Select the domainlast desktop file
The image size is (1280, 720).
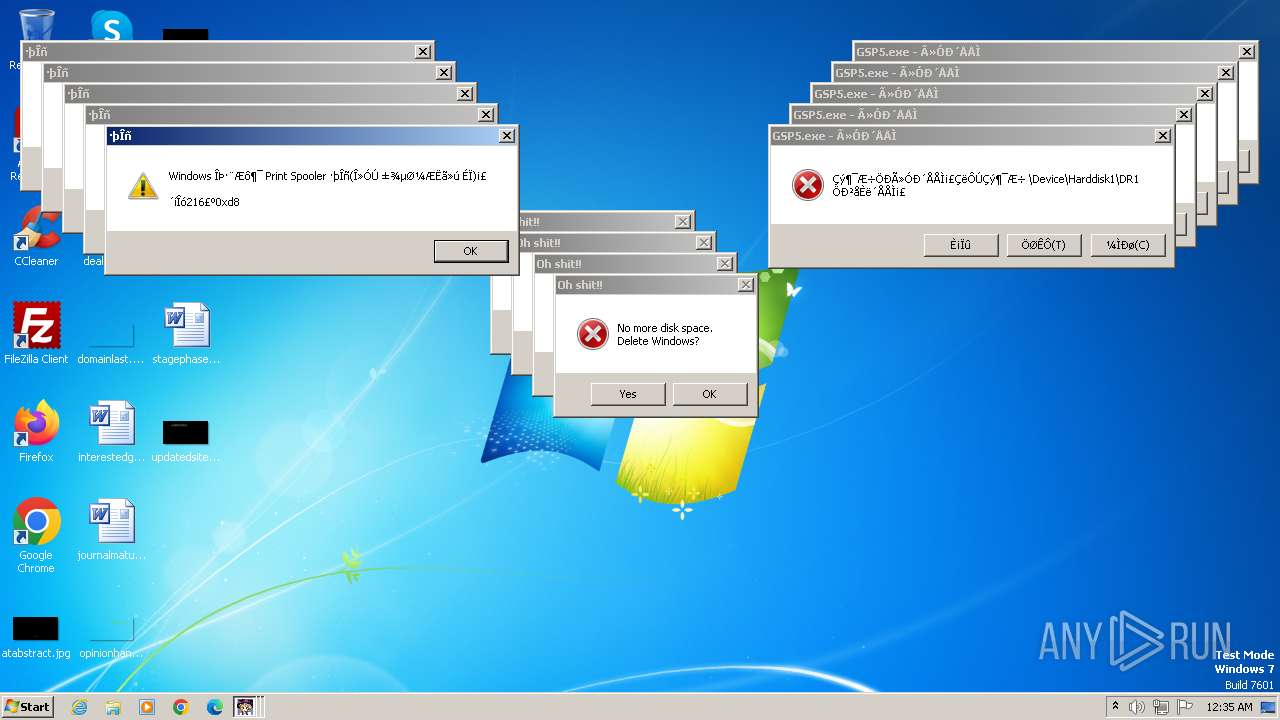(111, 340)
